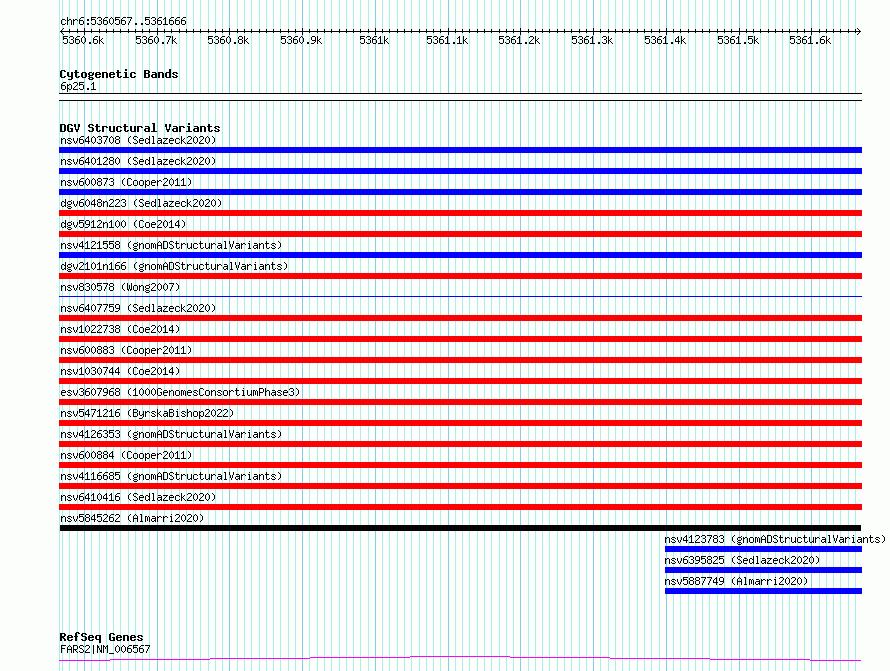
Task: Open nsv5845262 (Almarri2020) label
Action: (x=132, y=518)
